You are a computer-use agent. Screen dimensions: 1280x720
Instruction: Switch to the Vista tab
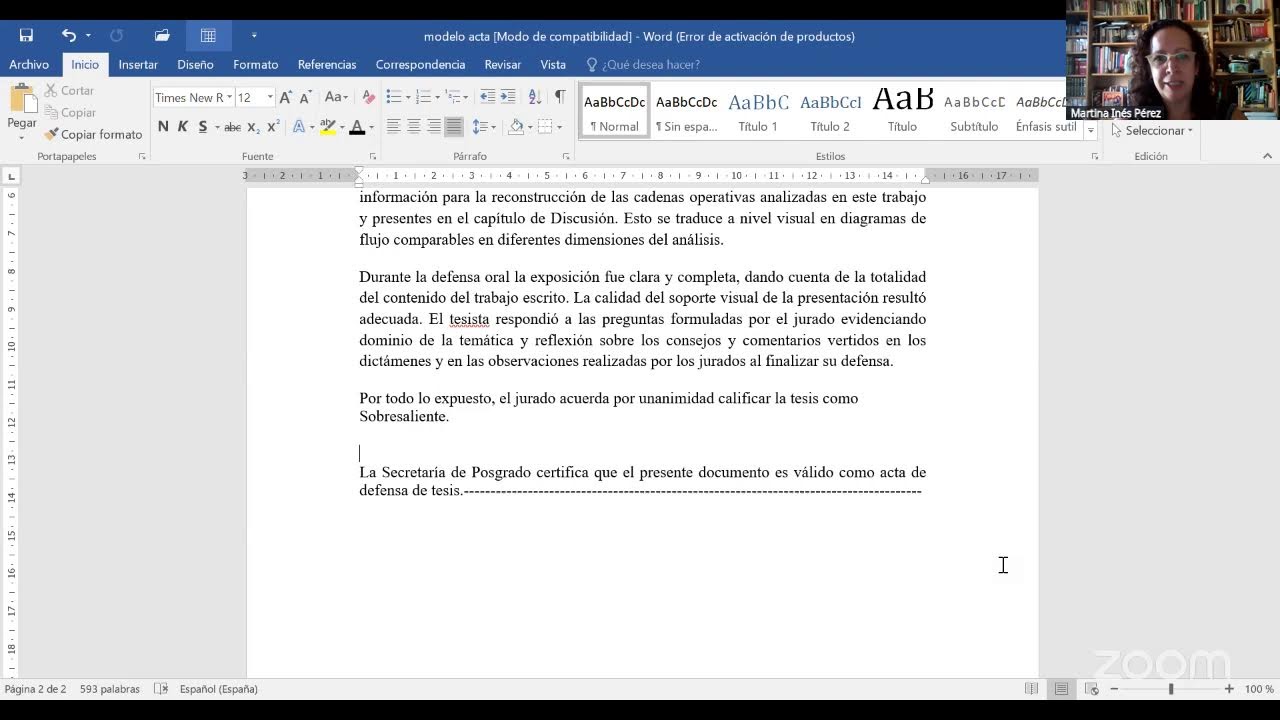553,64
